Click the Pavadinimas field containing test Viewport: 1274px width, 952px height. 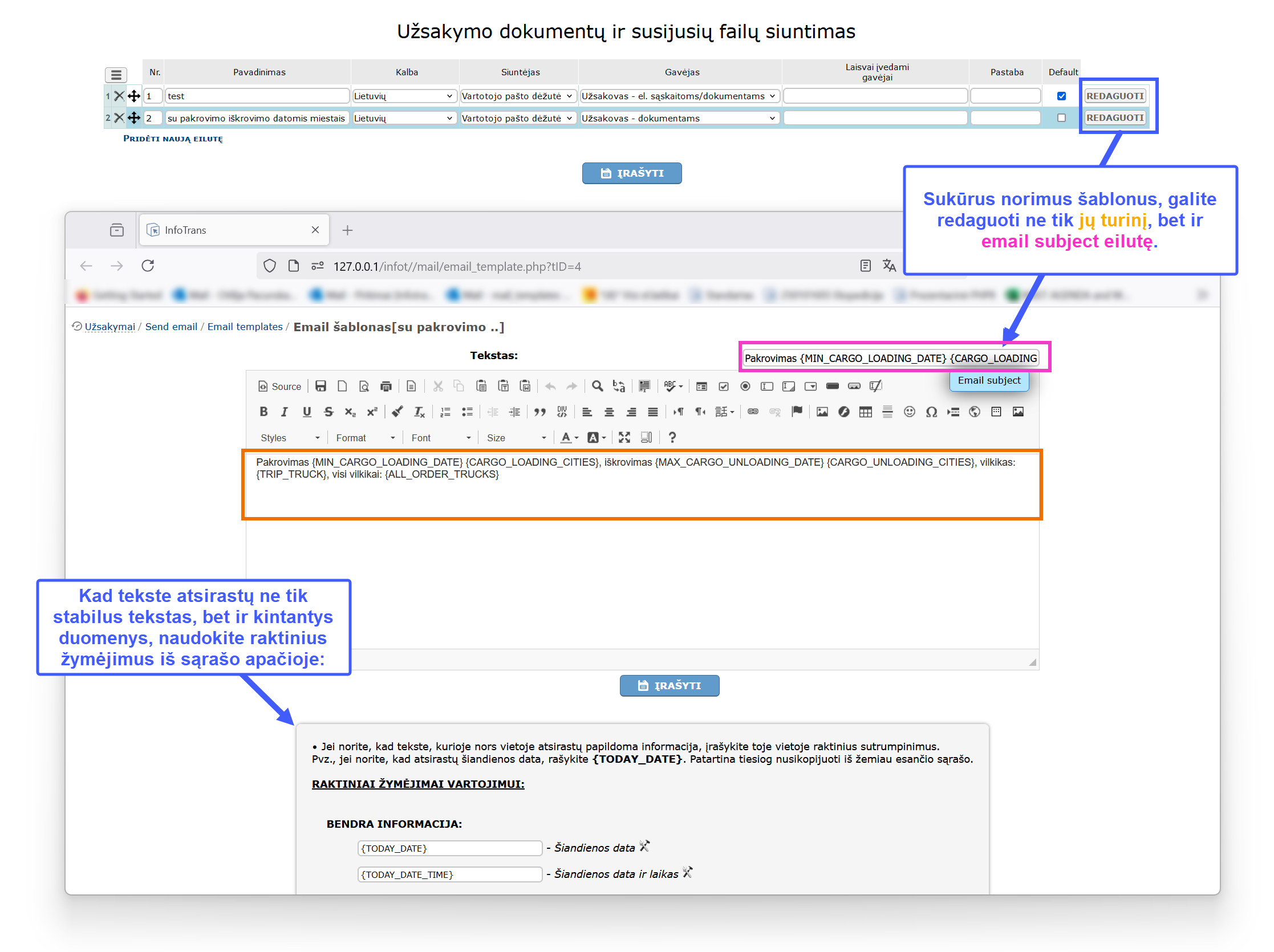[257, 96]
